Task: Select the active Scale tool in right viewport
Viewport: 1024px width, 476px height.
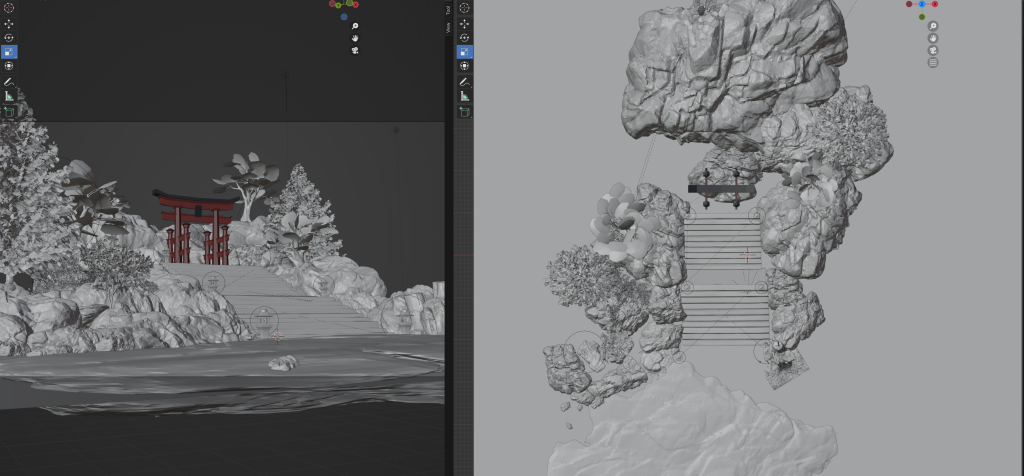Action: pyautogui.click(x=464, y=52)
